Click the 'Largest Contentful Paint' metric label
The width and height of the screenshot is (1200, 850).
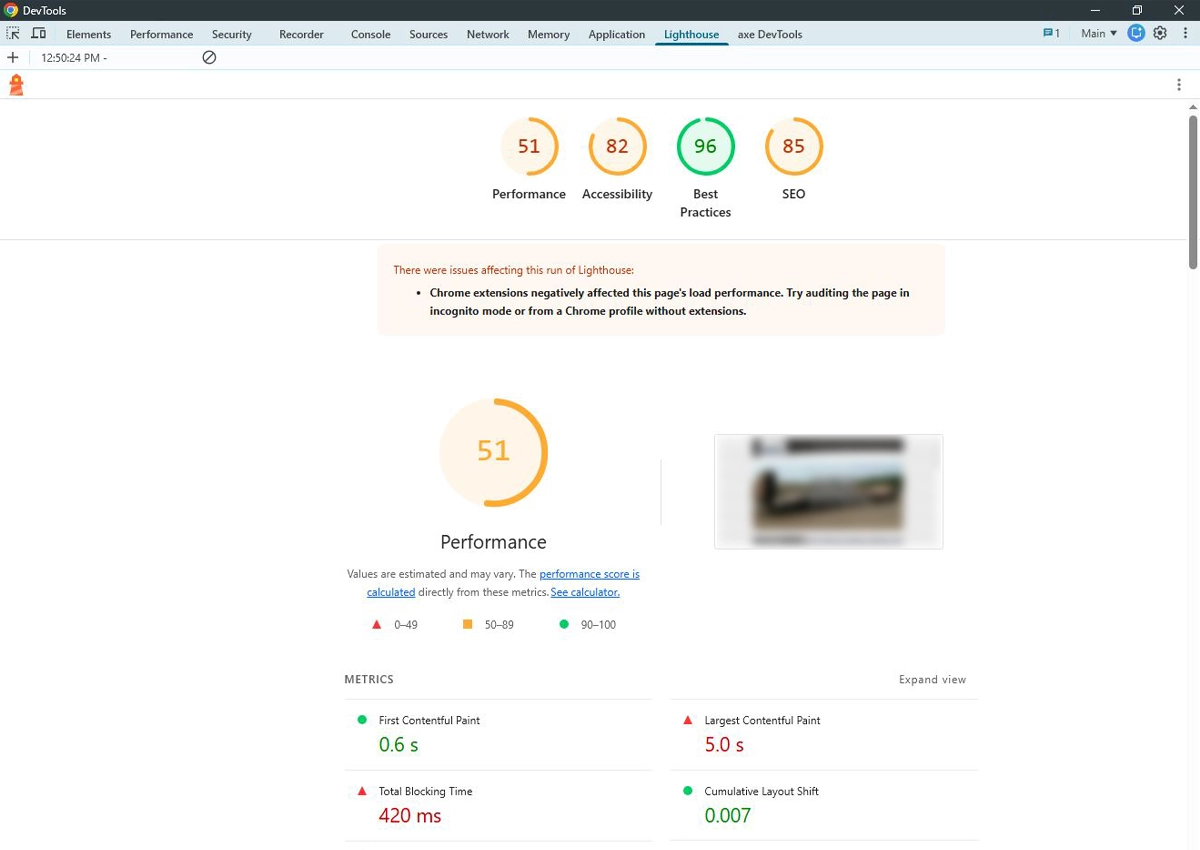pos(762,720)
